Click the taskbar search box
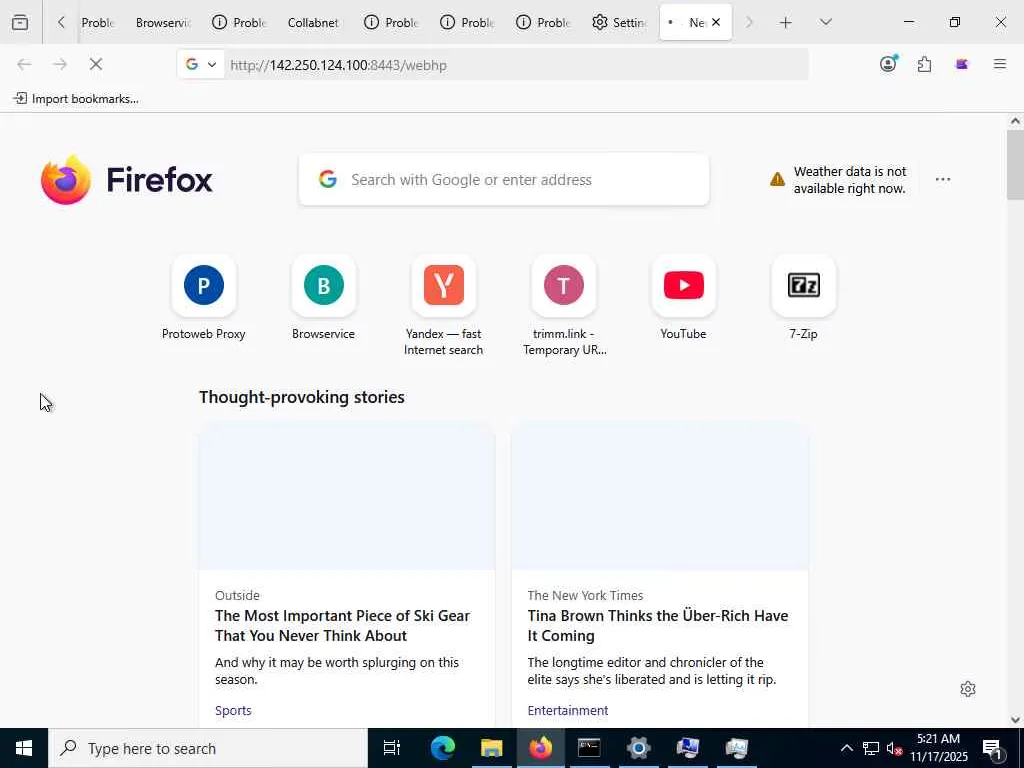This screenshot has width=1024, height=768. 208,748
